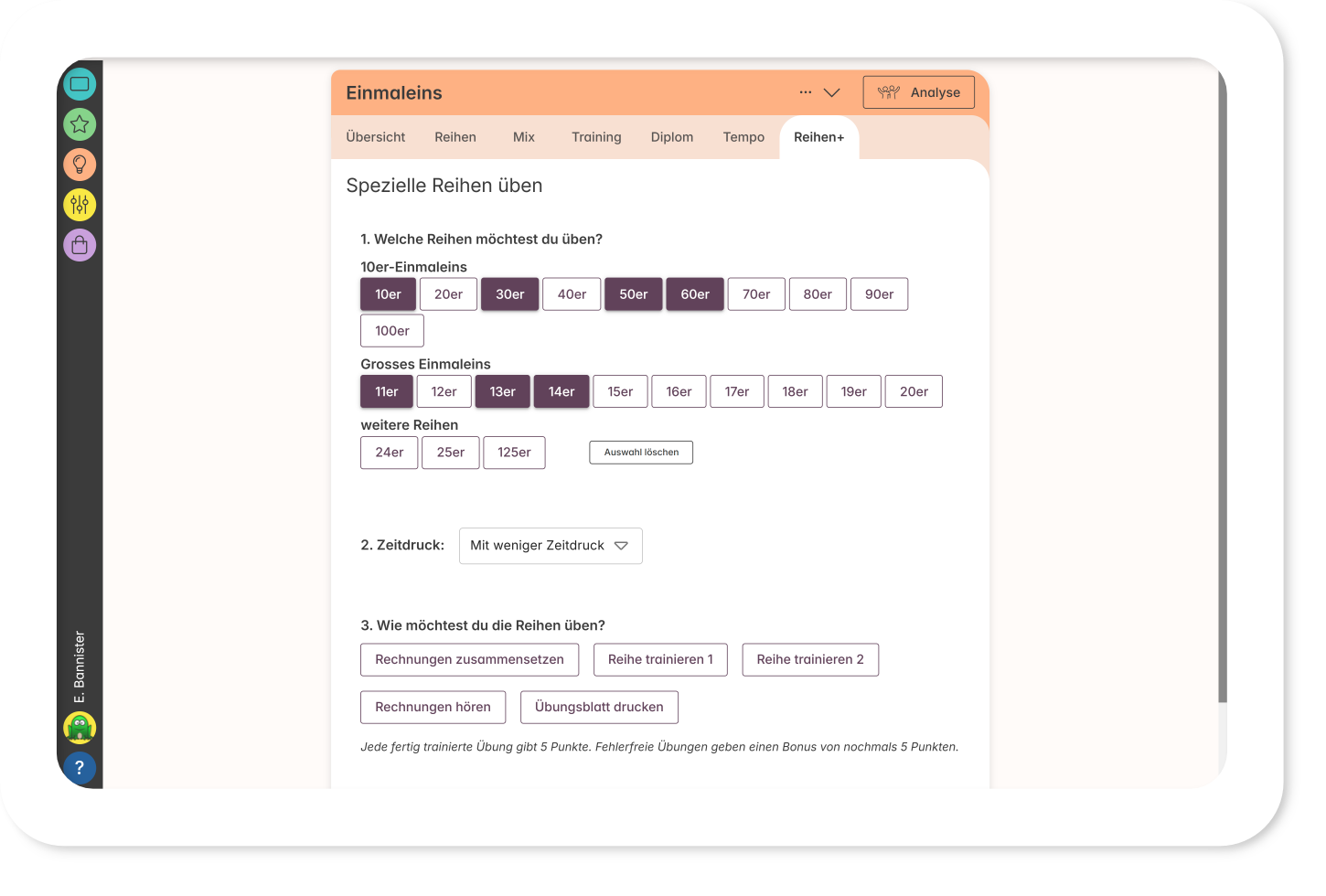Open the yellow sliders settings icon
Image resolution: width=1326 pixels, height=896 pixels.
(x=80, y=205)
